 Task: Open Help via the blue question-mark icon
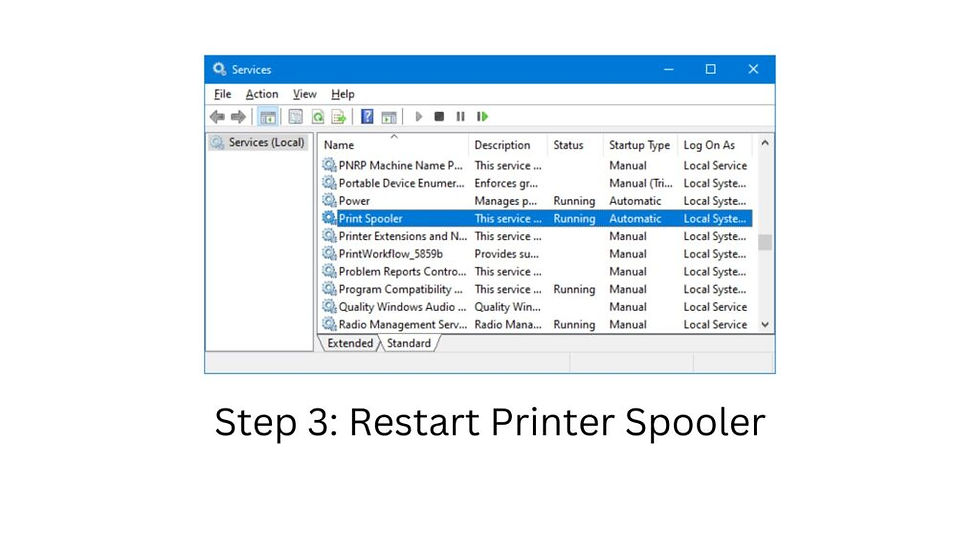[x=368, y=117]
